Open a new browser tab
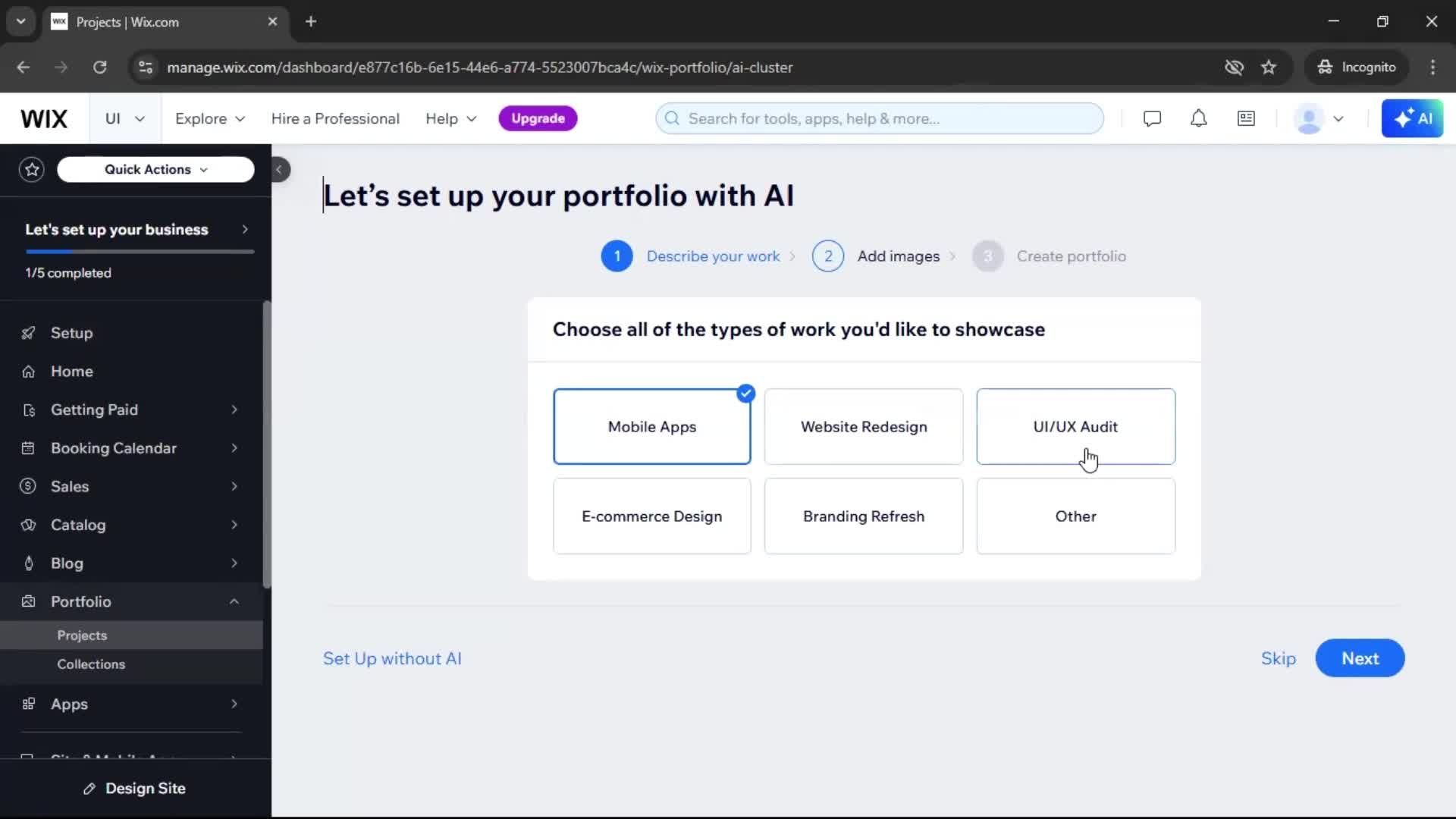The width and height of the screenshot is (1456, 819). point(311,21)
